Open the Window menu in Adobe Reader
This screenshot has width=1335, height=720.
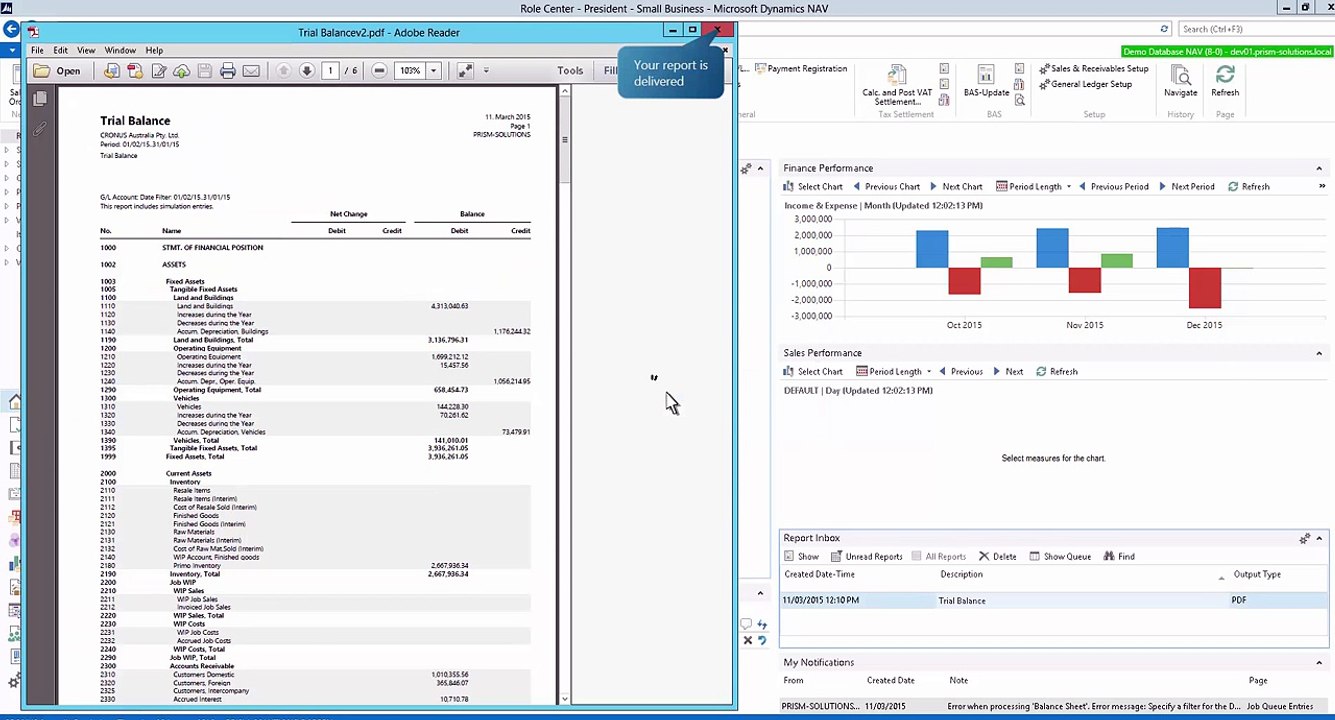(120, 50)
